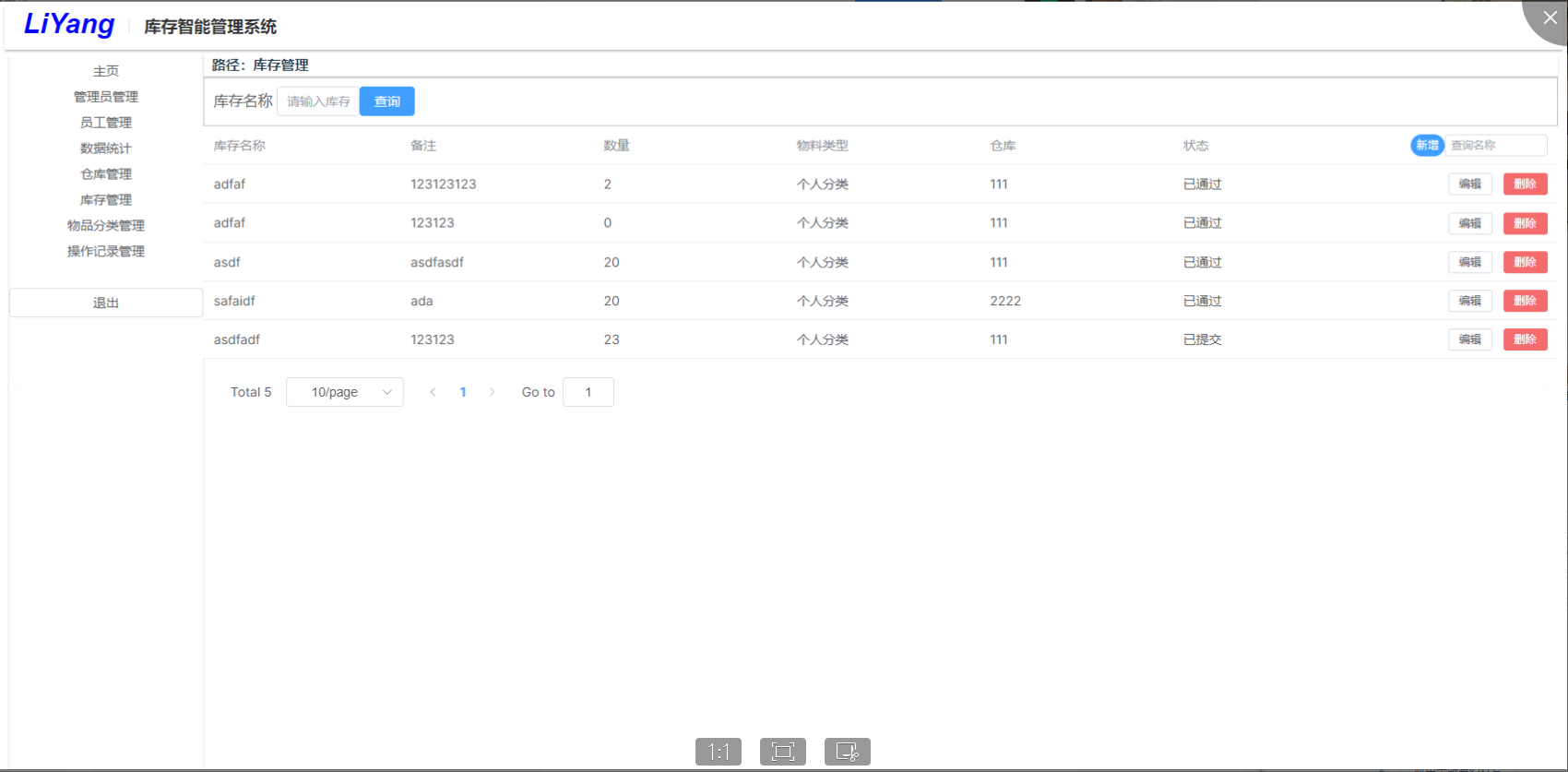Focus the Go to page input
This screenshot has width=1568, height=772.
pyautogui.click(x=588, y=392)
